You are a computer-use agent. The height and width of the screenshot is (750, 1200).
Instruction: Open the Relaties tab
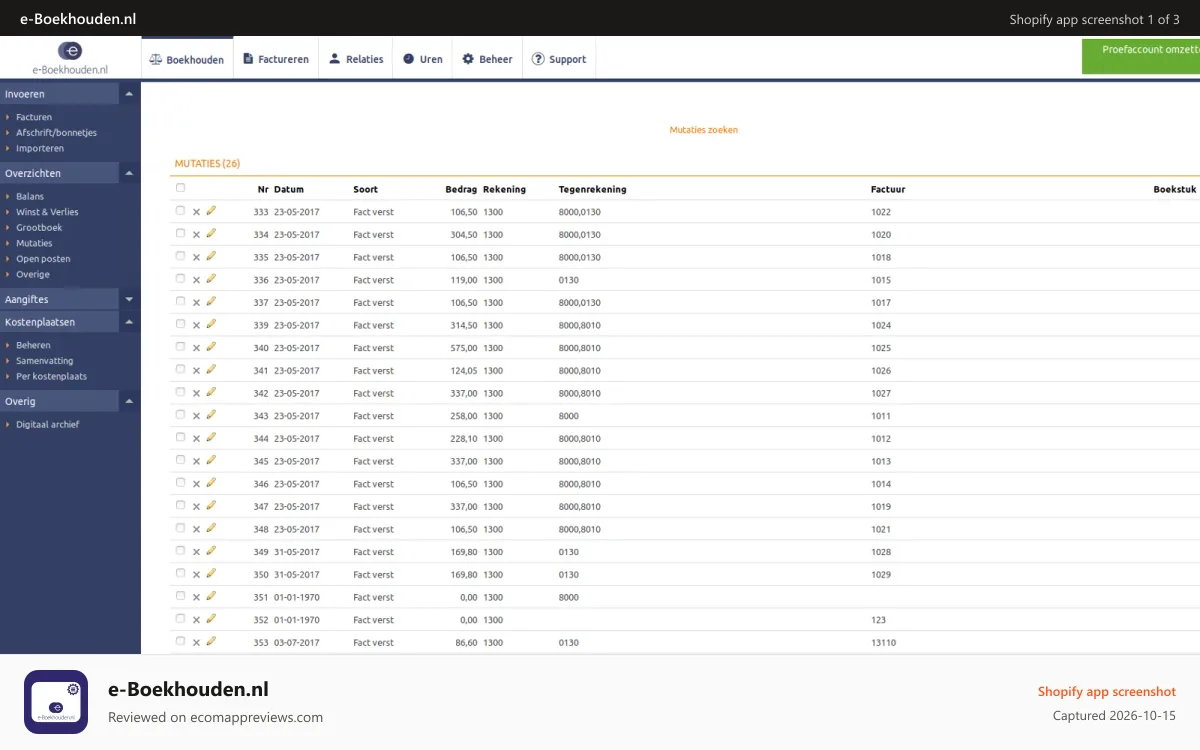pos(356,59)
